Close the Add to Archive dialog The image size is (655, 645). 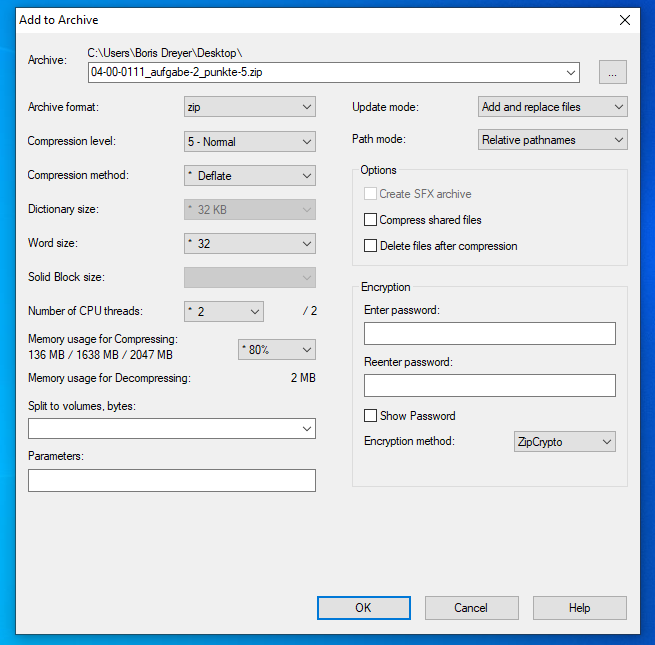pos(625,20)
